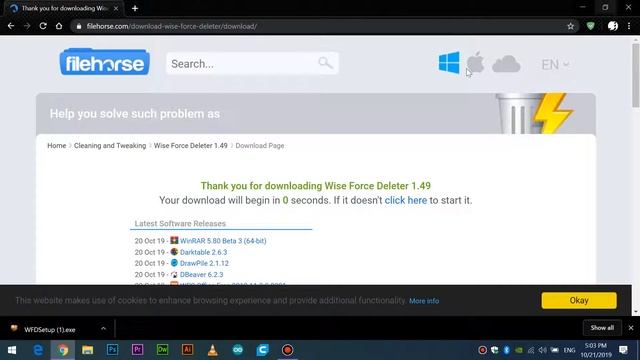Expand WFDSetup download options chevron
640x360 pixels.
coord(103,329)
